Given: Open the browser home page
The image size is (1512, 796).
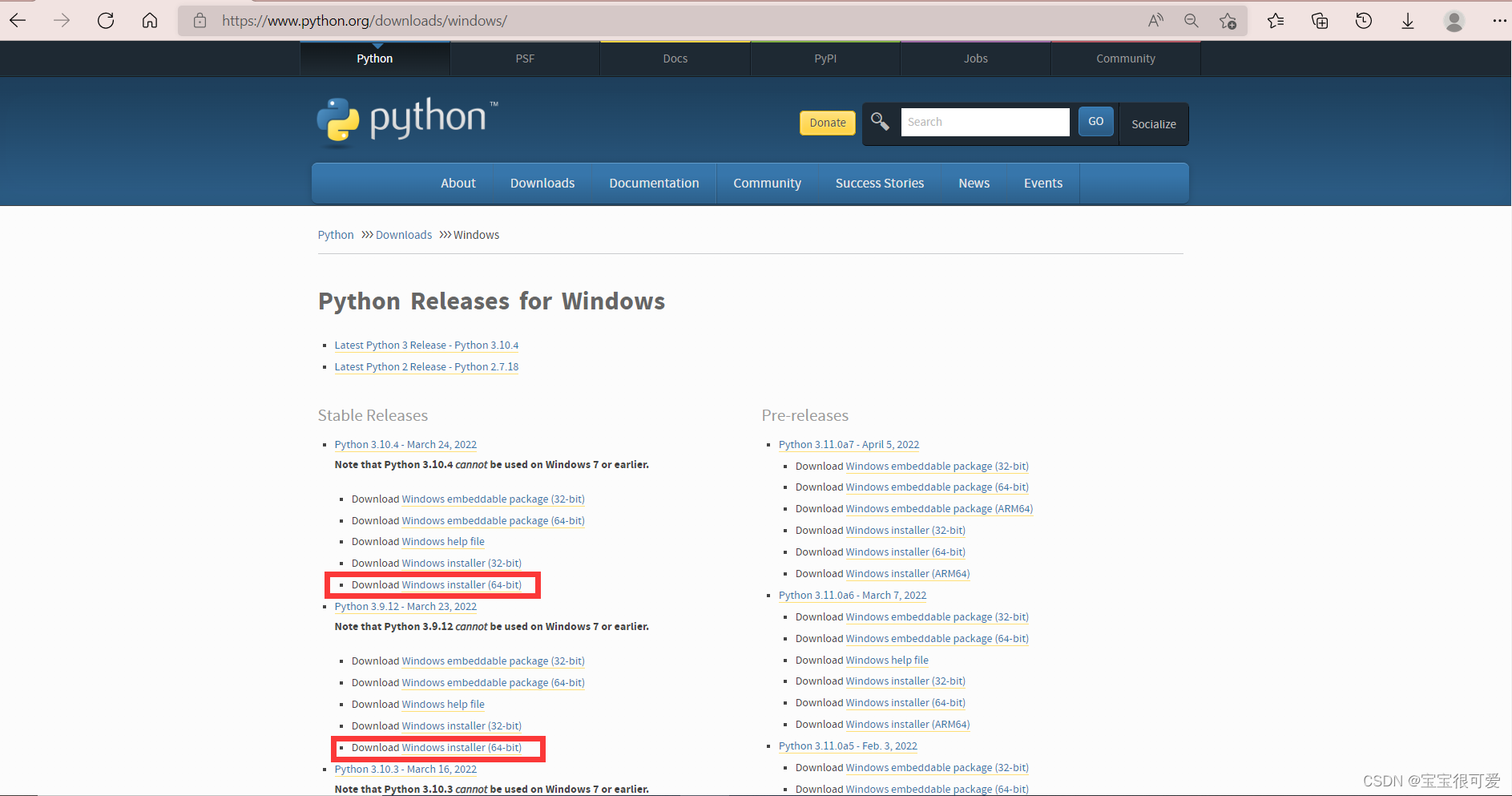Looking at the screenshot, I should coord(149,20).
